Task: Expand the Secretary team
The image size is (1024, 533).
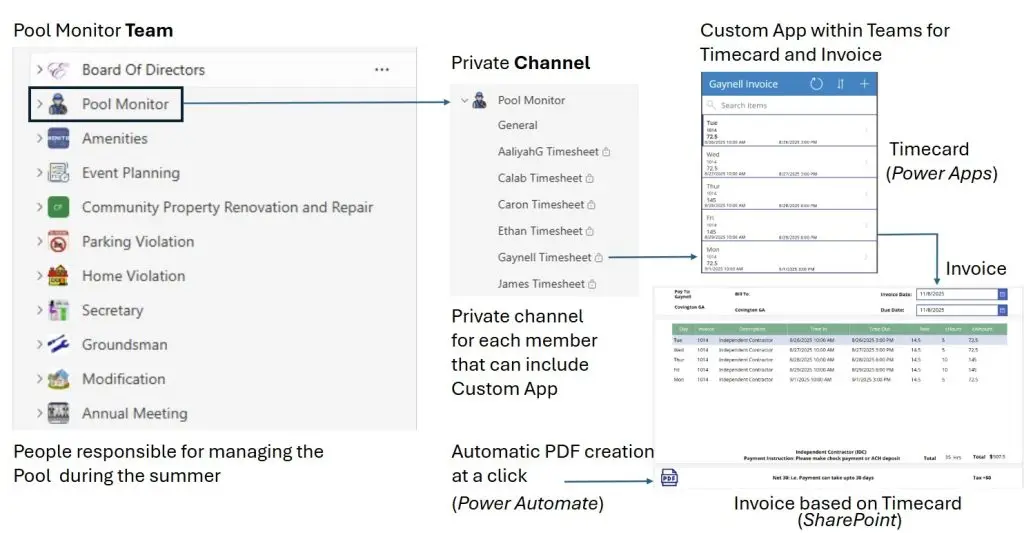Action: pos(39,310)
